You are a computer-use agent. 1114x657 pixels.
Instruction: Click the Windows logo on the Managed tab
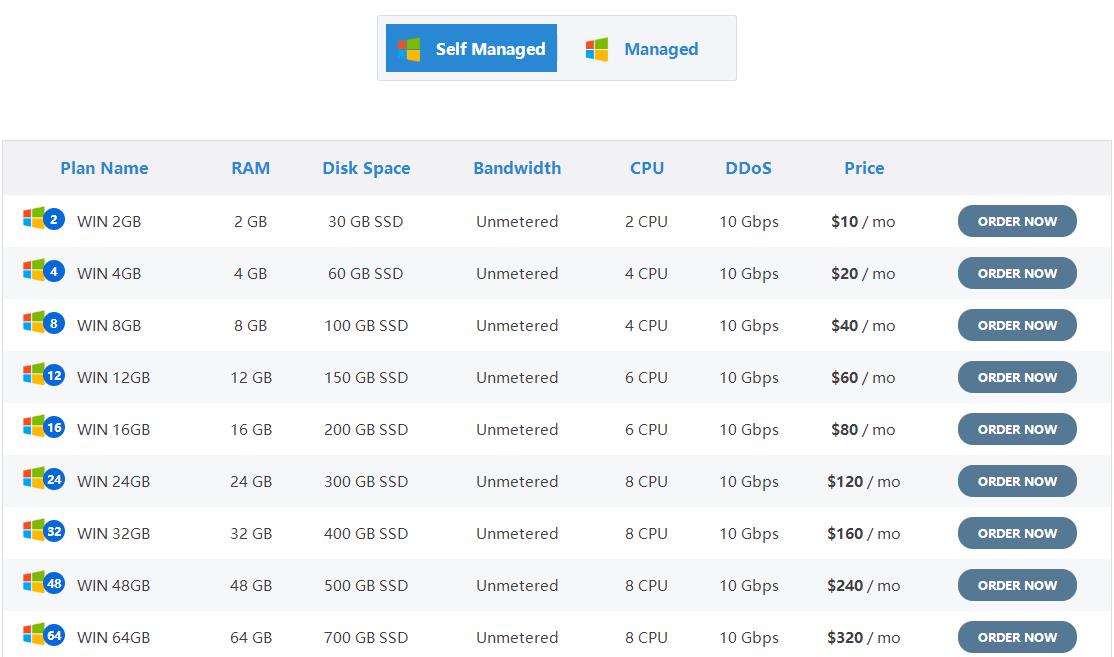597,48
